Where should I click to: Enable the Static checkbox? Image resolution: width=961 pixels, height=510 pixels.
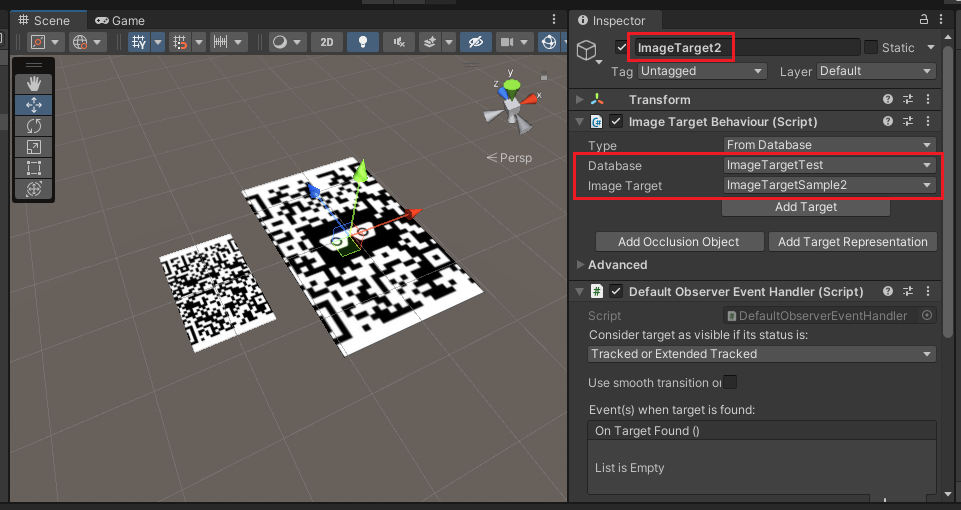870,47
